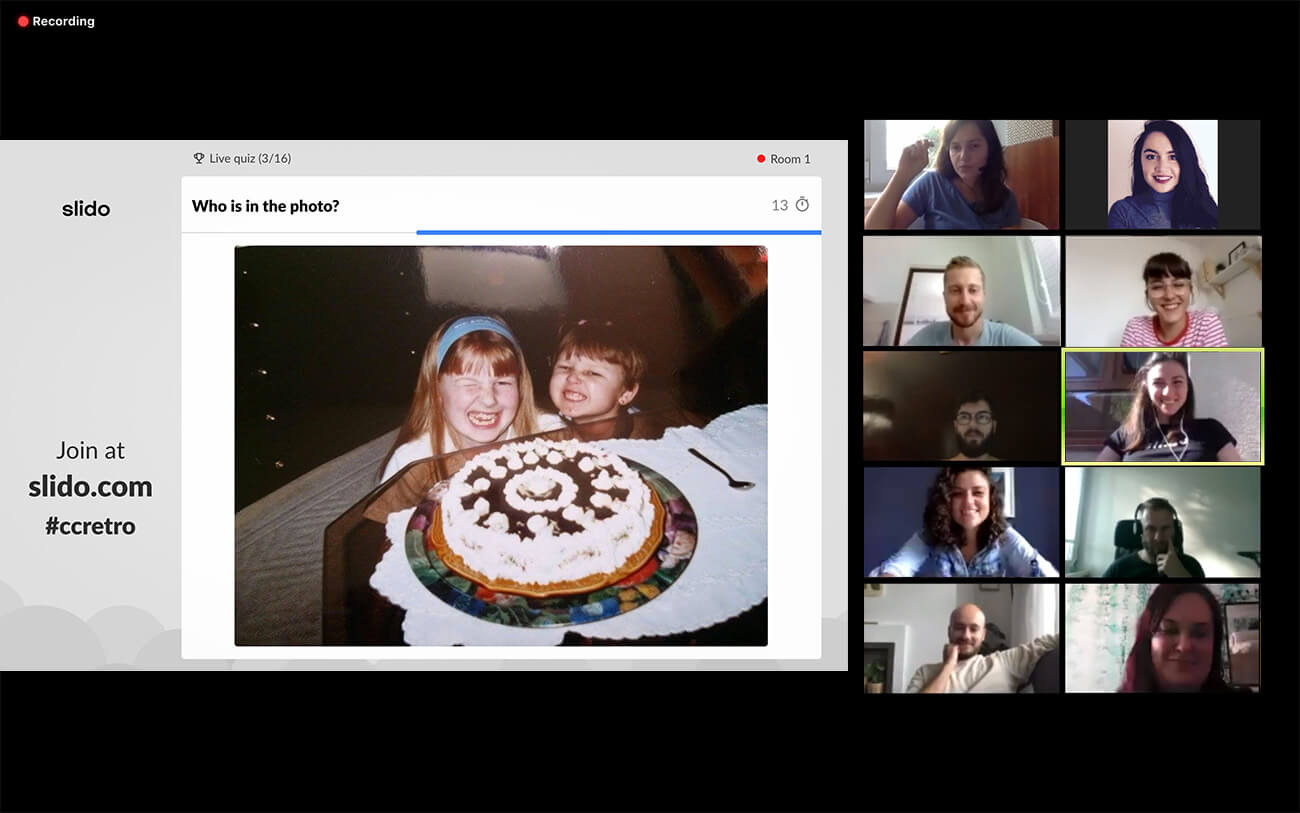
Task: Click the question title 'Who is in the photo?'
Action: 266,206
